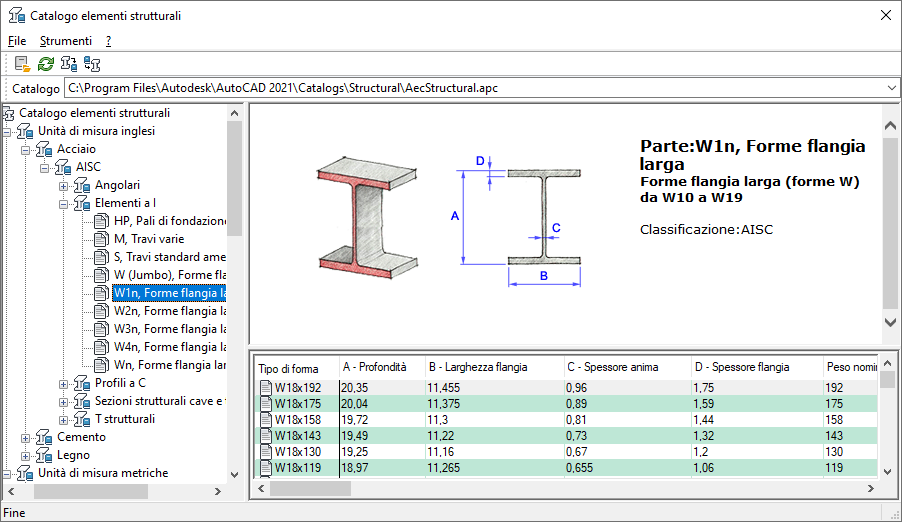Click preview pane scroll down arrow
The image size is (902, 522).
[890, 322]
